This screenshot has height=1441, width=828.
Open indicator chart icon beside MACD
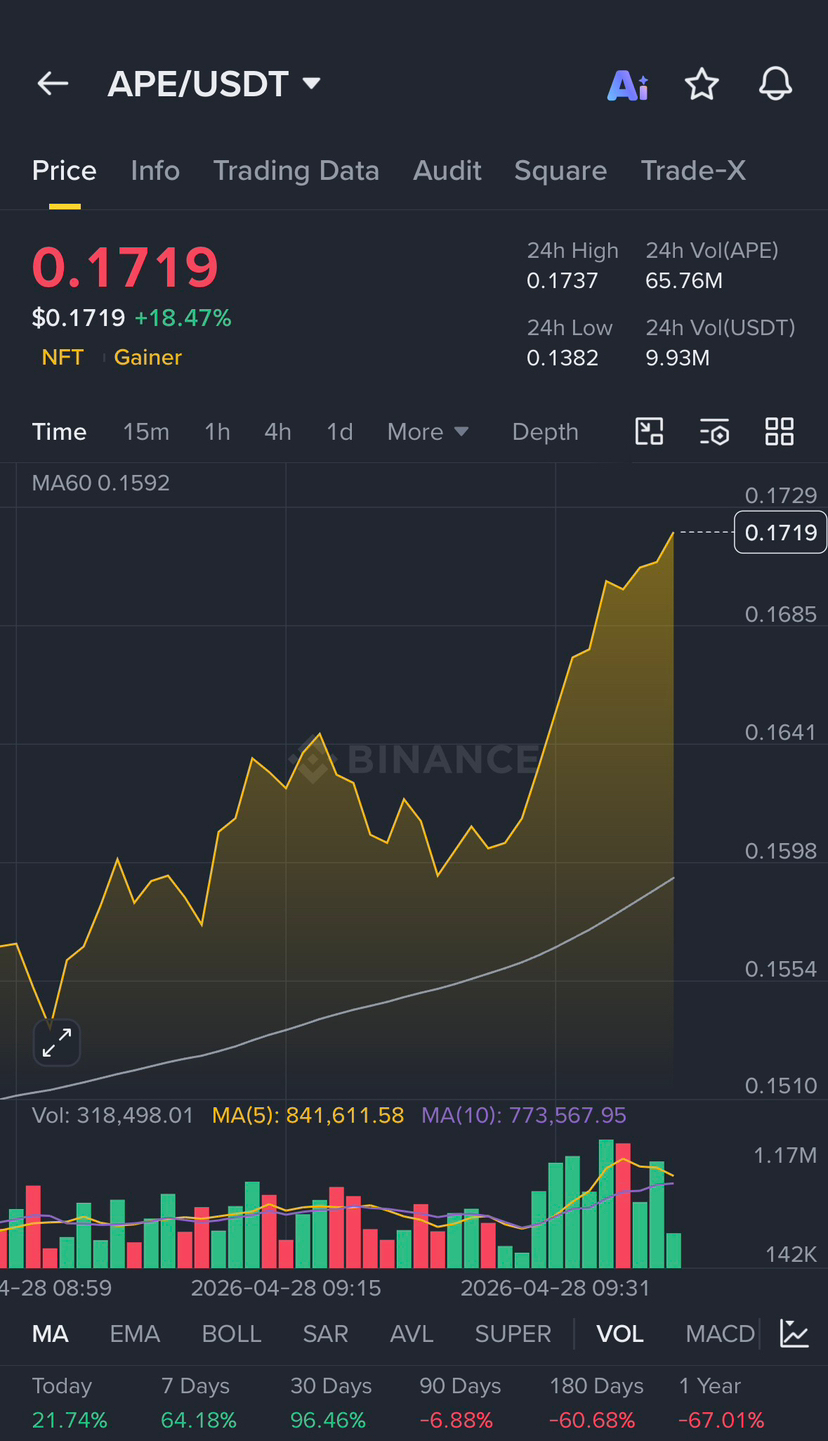[x=795, y=1333]
